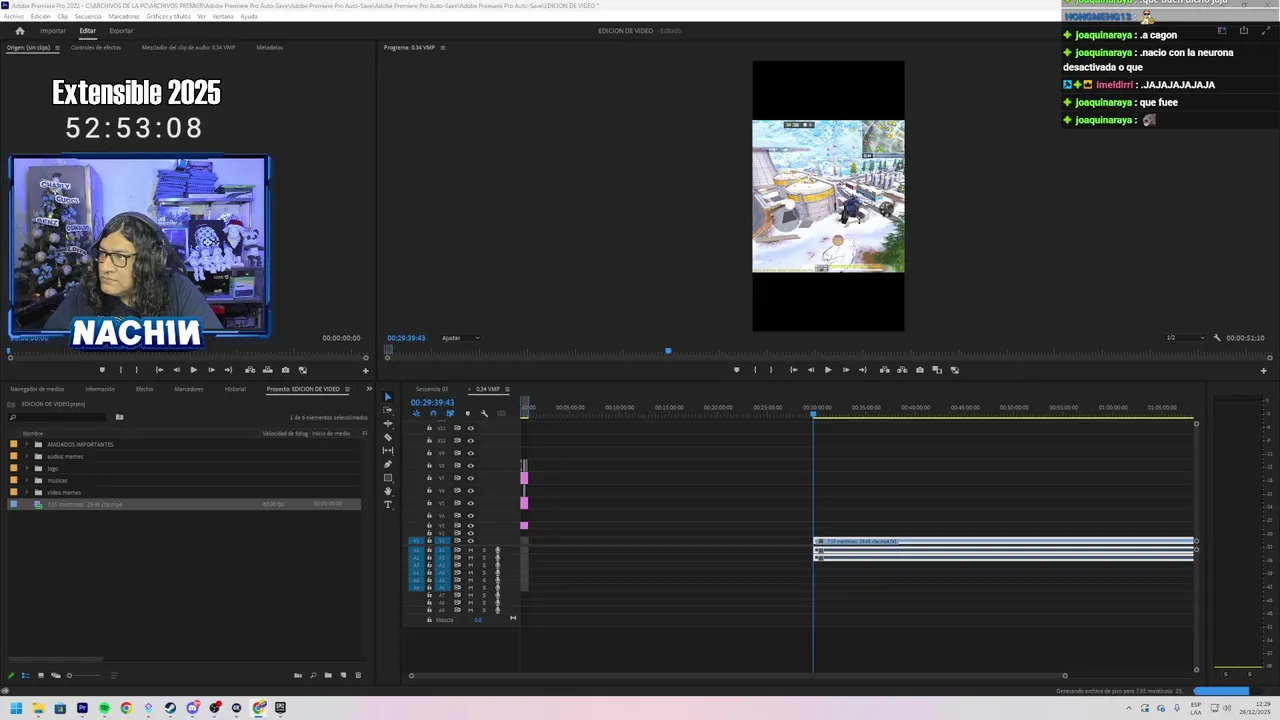Image resolution: width=1280 pixels, height=720 pixels.
Task: Switch project panel to icon view
Action: pos(41,675)
